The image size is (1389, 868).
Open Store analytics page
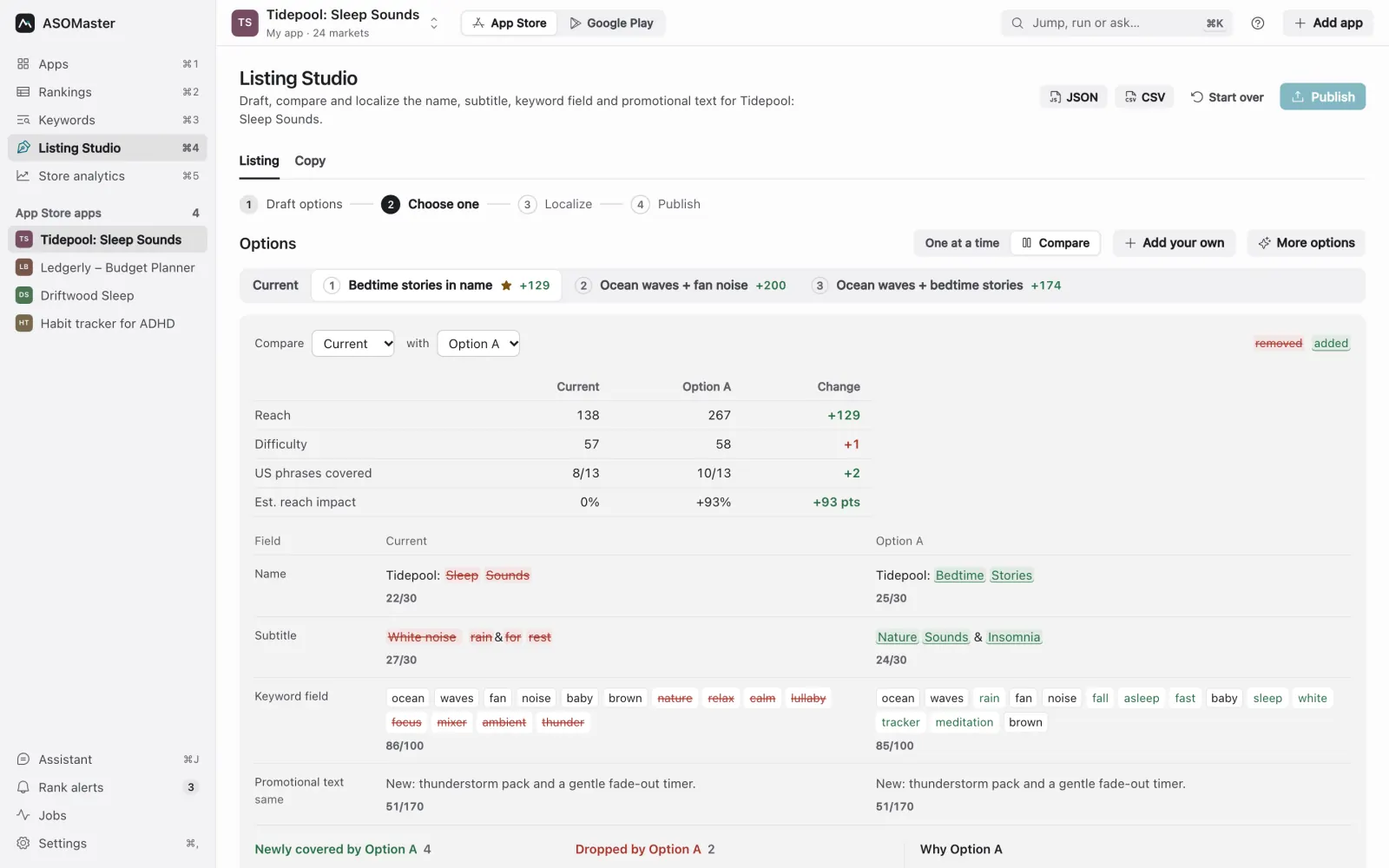coord(108,175)
